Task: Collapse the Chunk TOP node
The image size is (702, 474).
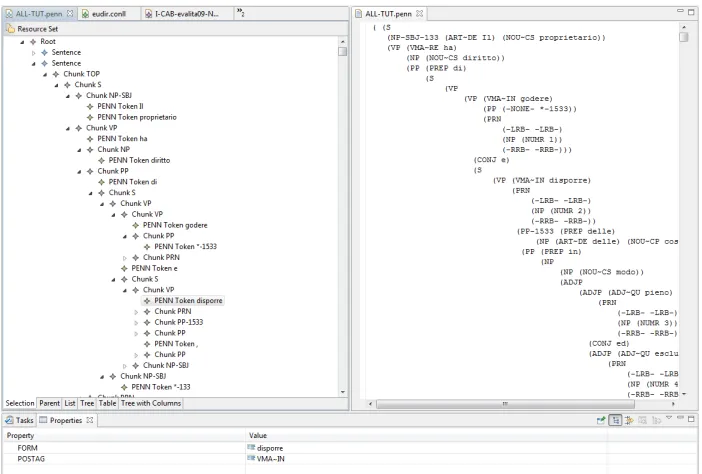Action: point(45,74)
